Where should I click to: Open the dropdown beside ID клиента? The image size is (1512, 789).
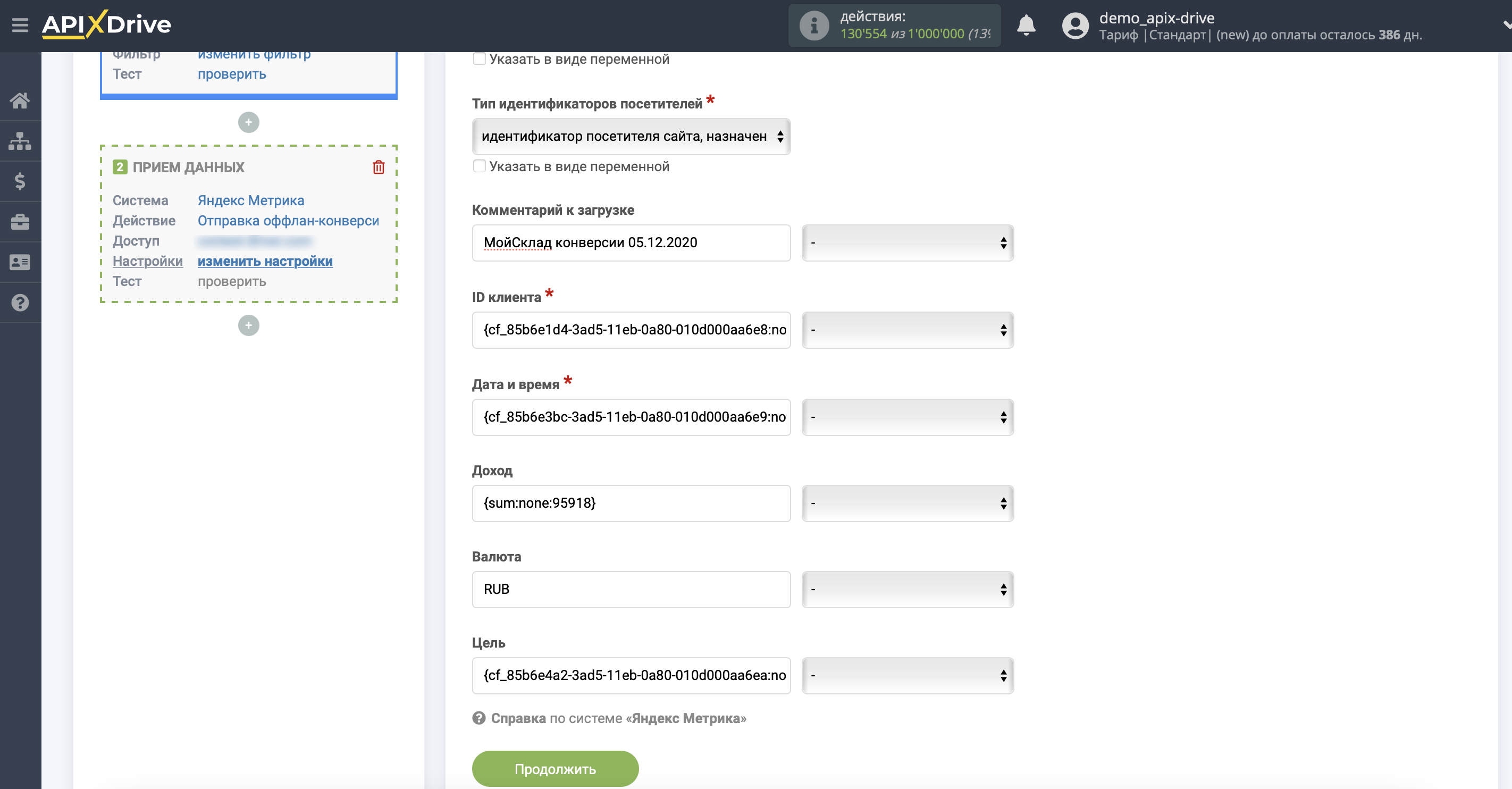click(x=908, y=330)
